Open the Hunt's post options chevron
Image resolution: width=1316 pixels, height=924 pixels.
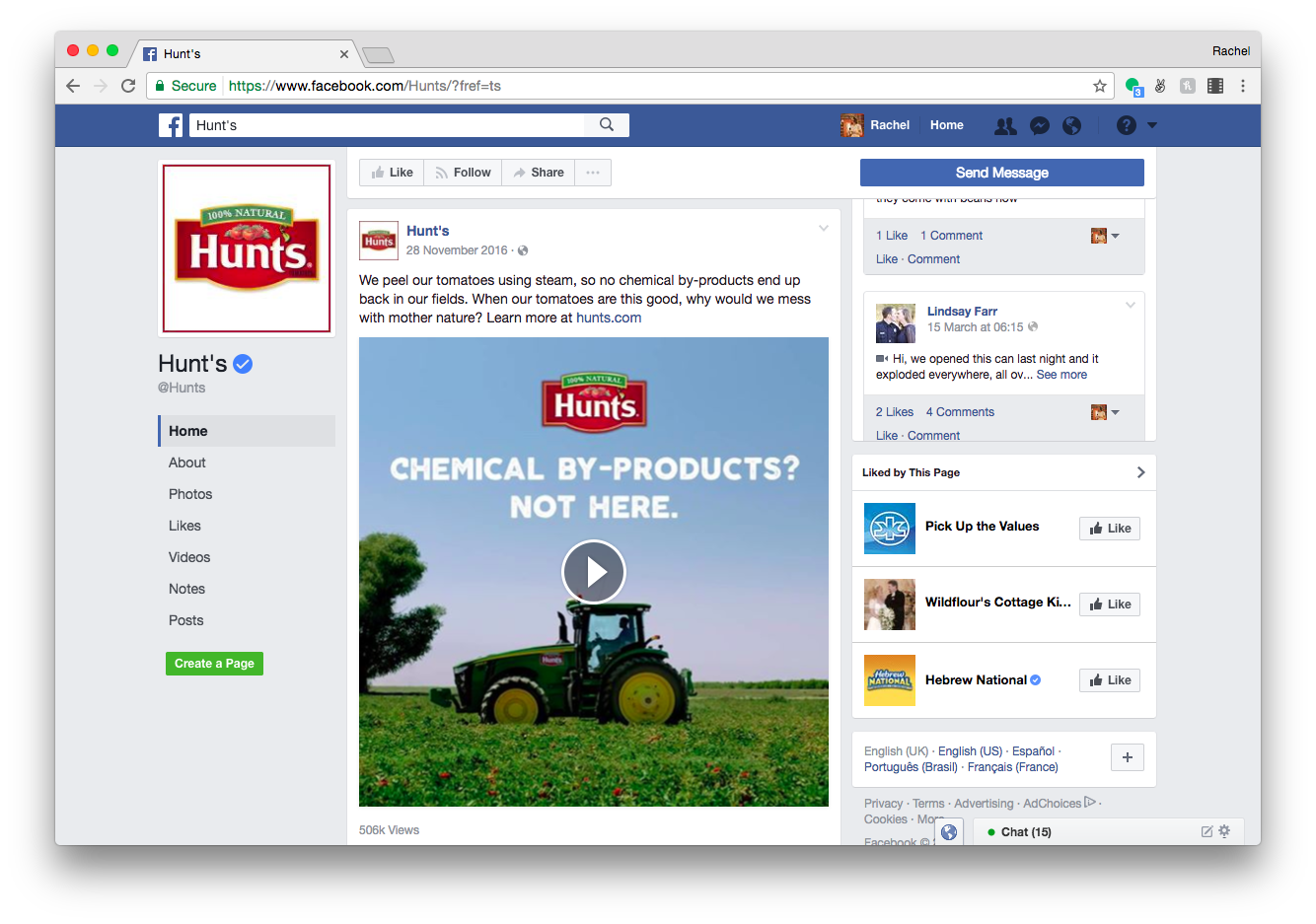[x=824, y=229]
